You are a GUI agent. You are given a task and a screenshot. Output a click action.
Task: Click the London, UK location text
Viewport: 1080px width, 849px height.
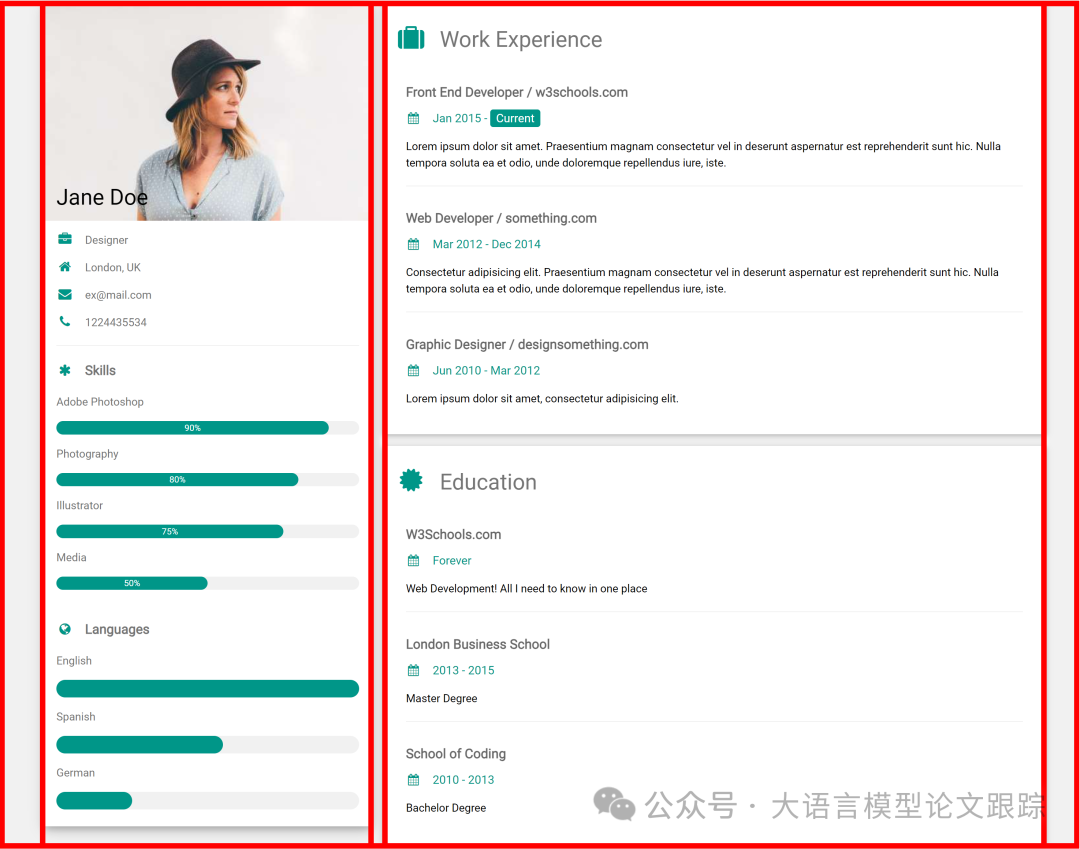[x=112, y=267]
